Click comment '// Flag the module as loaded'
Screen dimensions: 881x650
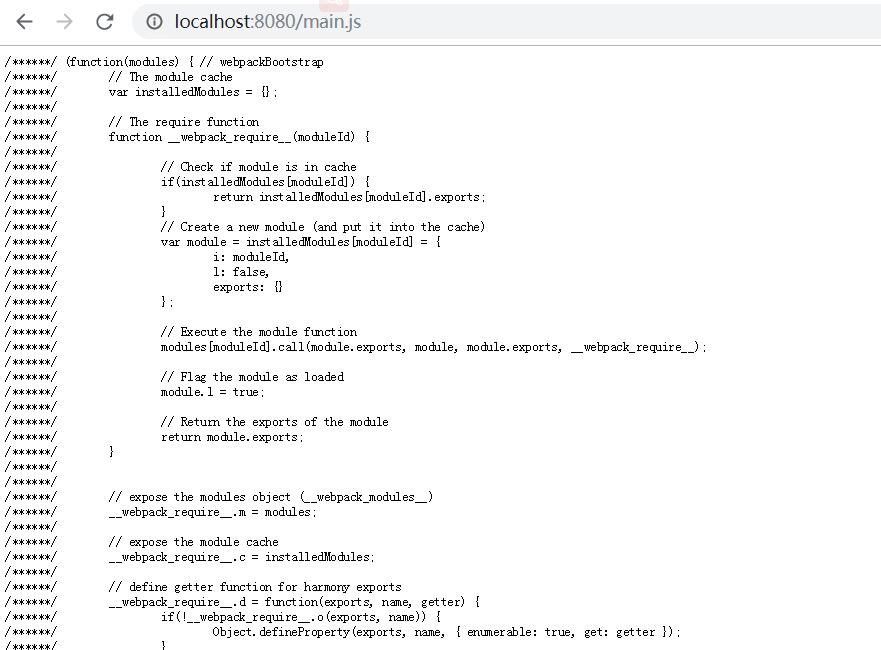252,377
